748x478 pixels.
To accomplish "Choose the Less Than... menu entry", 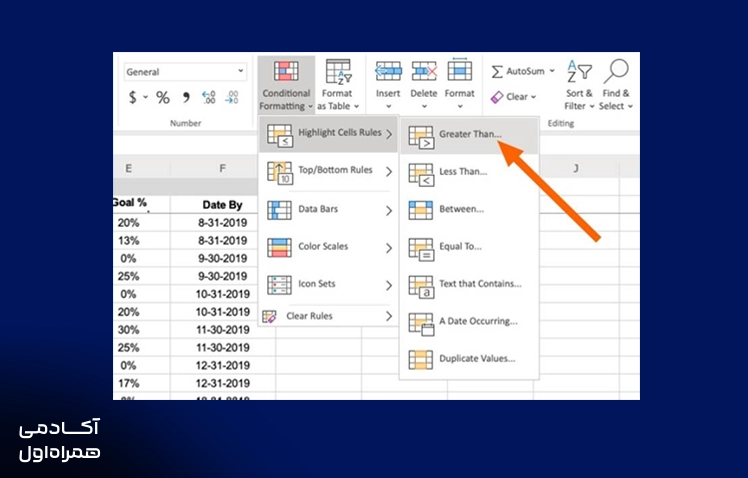I will (x=469, y=172).
